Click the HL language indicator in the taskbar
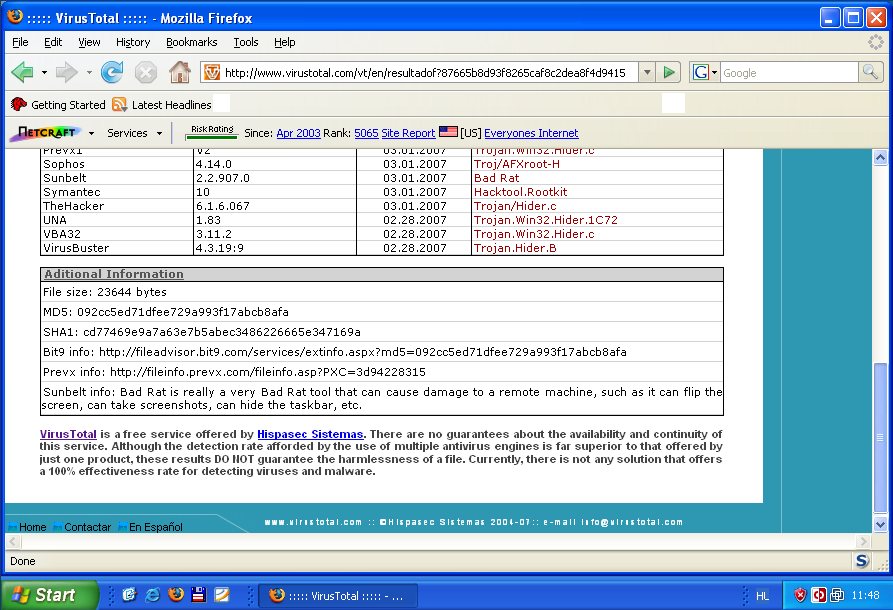 (762, 596)
